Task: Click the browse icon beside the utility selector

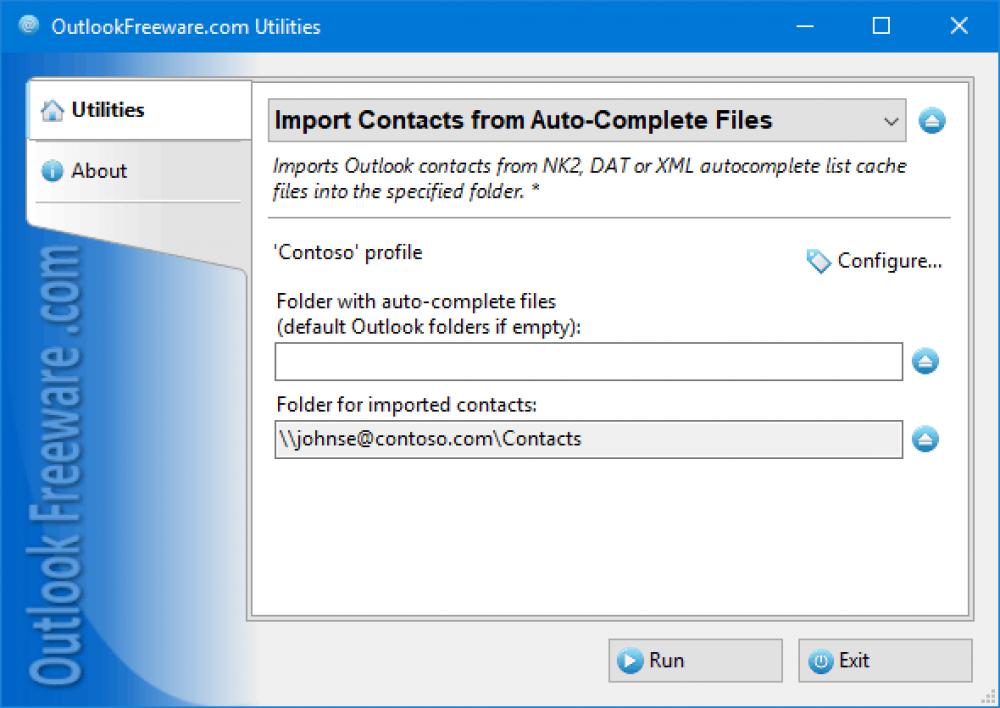Action: [931, 120]
